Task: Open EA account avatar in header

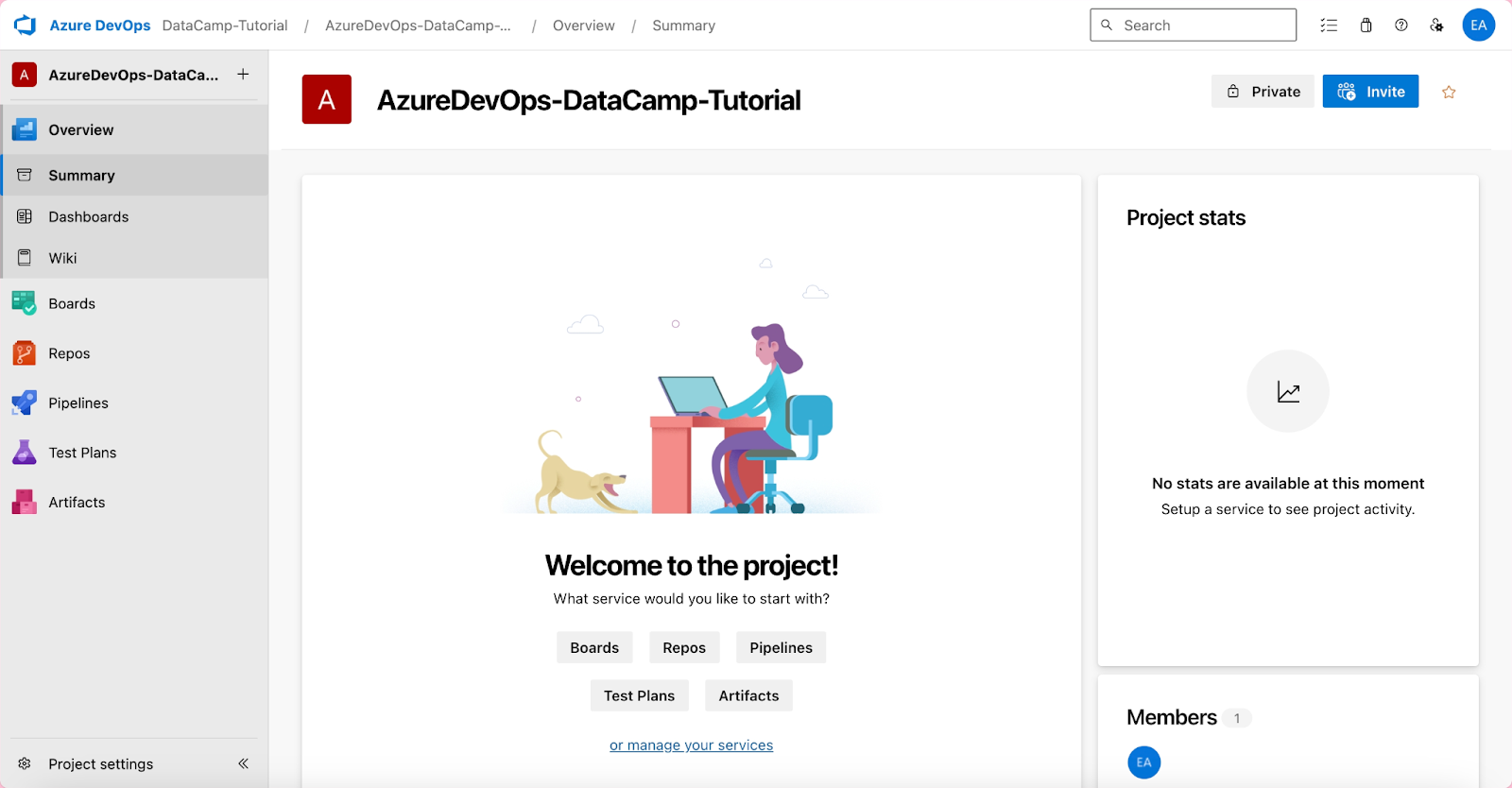Action: point(1479,26)
